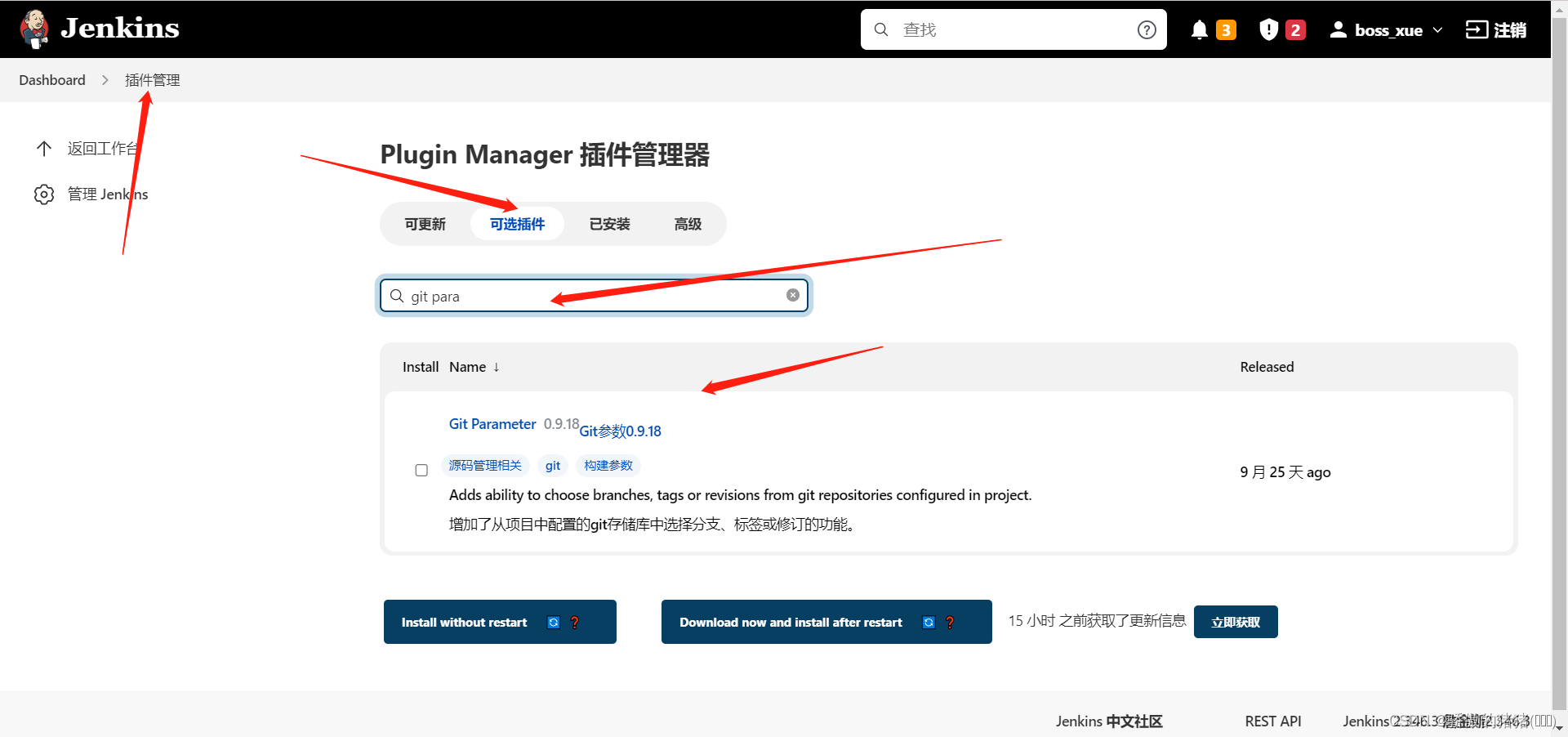
Task: Click Download now and install after restart
Action: coord(826,622)
